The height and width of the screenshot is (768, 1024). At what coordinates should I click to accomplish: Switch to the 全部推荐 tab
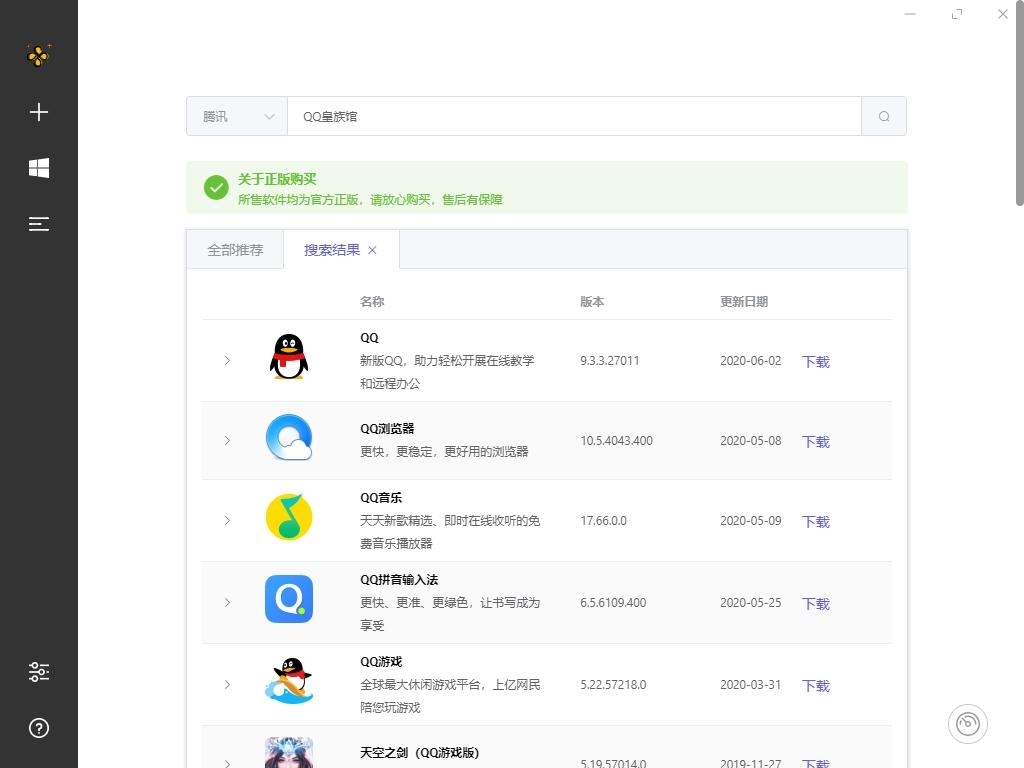(x=235, y=250)
